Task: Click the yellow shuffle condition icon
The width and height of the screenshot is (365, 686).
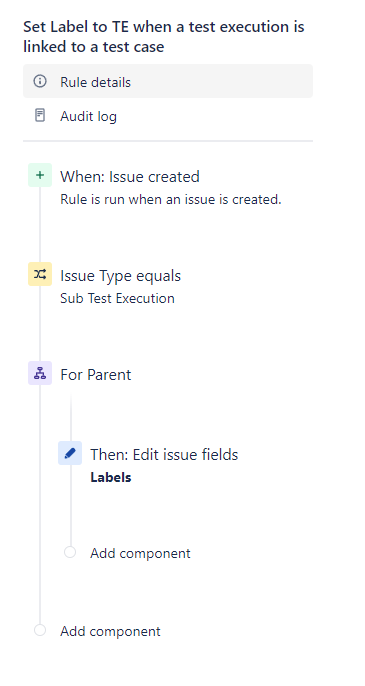Action: 40,274
